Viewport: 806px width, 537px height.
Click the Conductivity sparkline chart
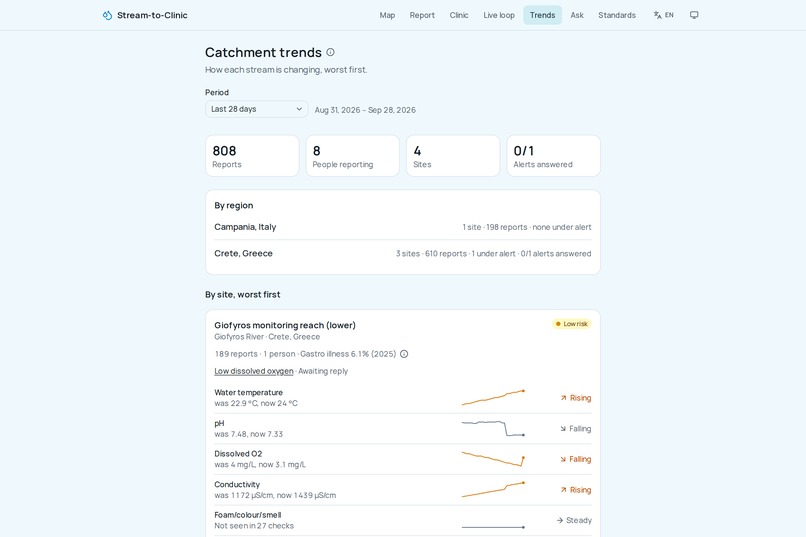[493, 490]
